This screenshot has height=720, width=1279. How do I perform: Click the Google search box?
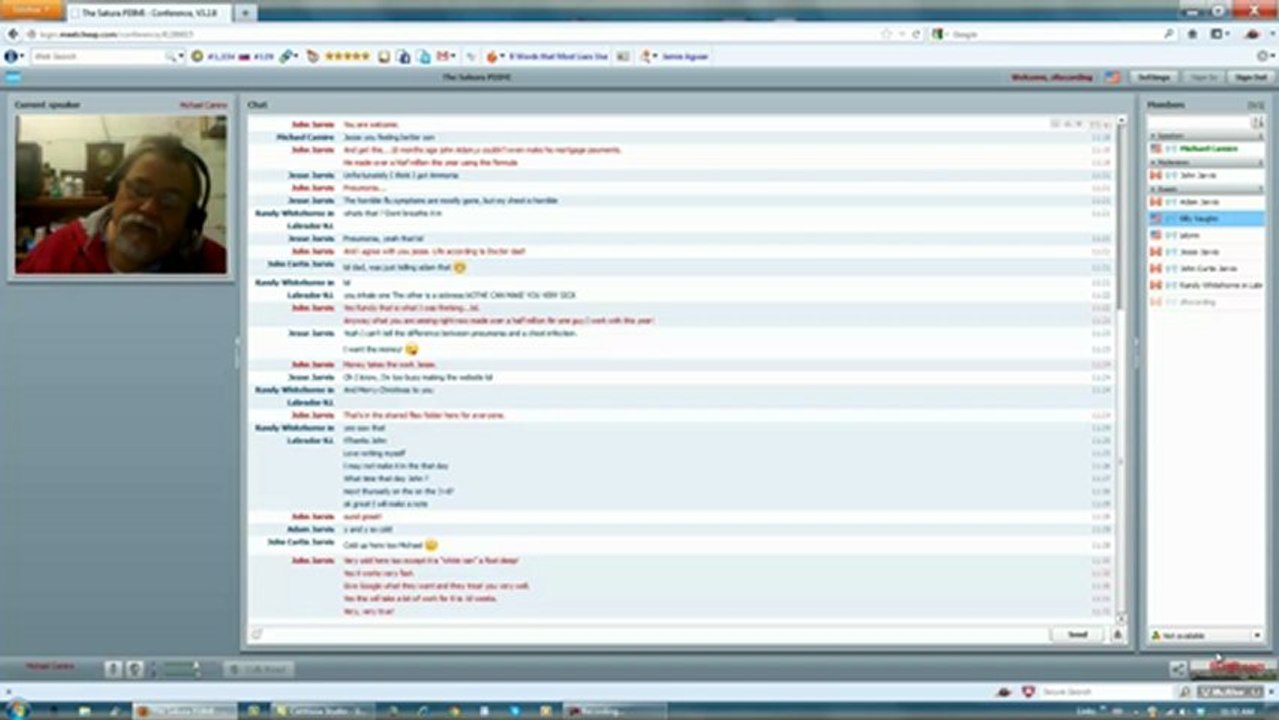coord(1054,34)
